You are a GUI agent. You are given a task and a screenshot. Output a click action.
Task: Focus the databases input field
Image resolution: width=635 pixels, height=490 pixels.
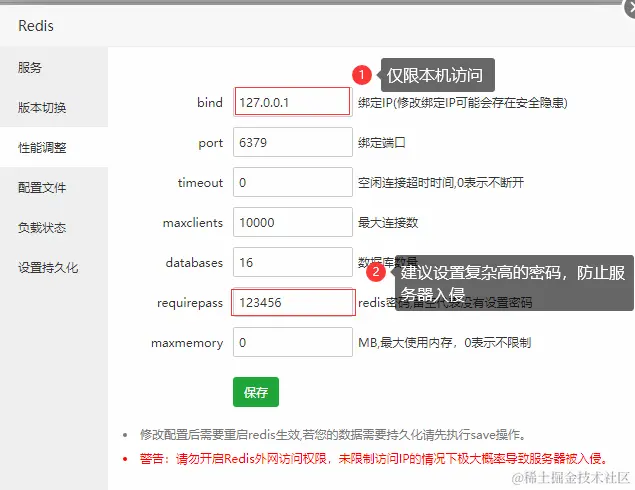(x=292, y=262)
